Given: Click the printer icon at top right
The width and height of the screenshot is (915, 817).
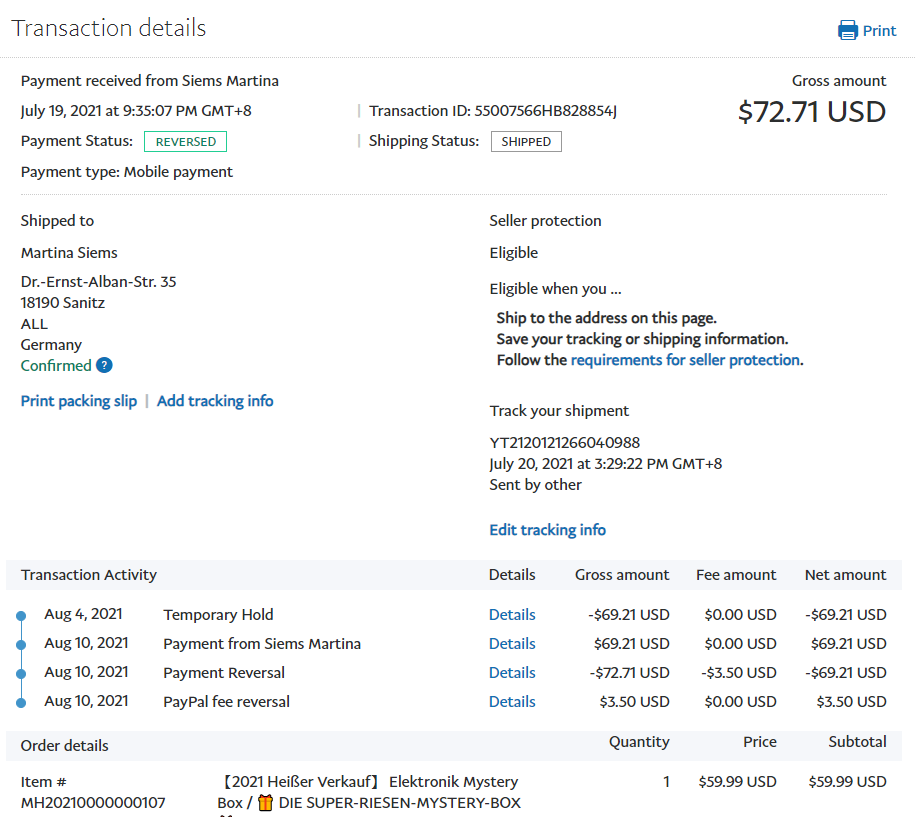Looking at the screenshot, I should 848,30.
